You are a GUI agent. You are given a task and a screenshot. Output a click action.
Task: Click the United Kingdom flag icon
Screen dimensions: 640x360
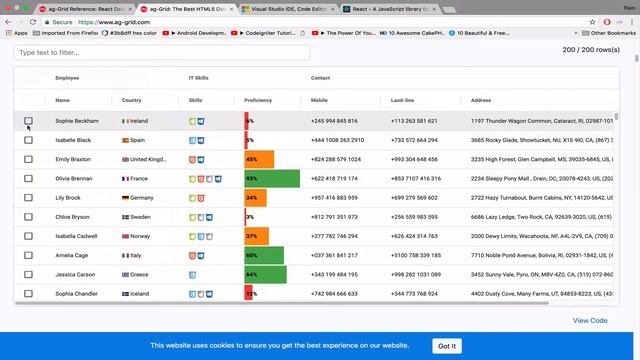pos(125,160)
